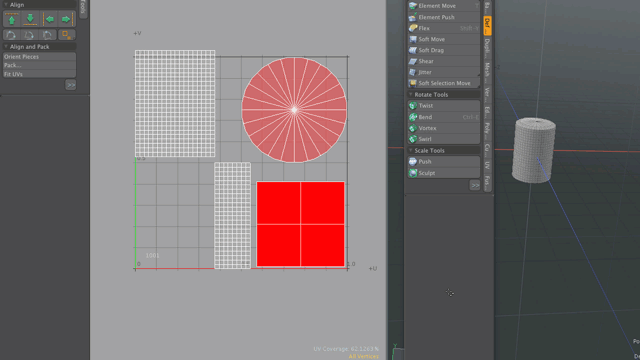Activate the Jitter tool
This screenshot has height=360, width=640.
(x=443, y=72)
